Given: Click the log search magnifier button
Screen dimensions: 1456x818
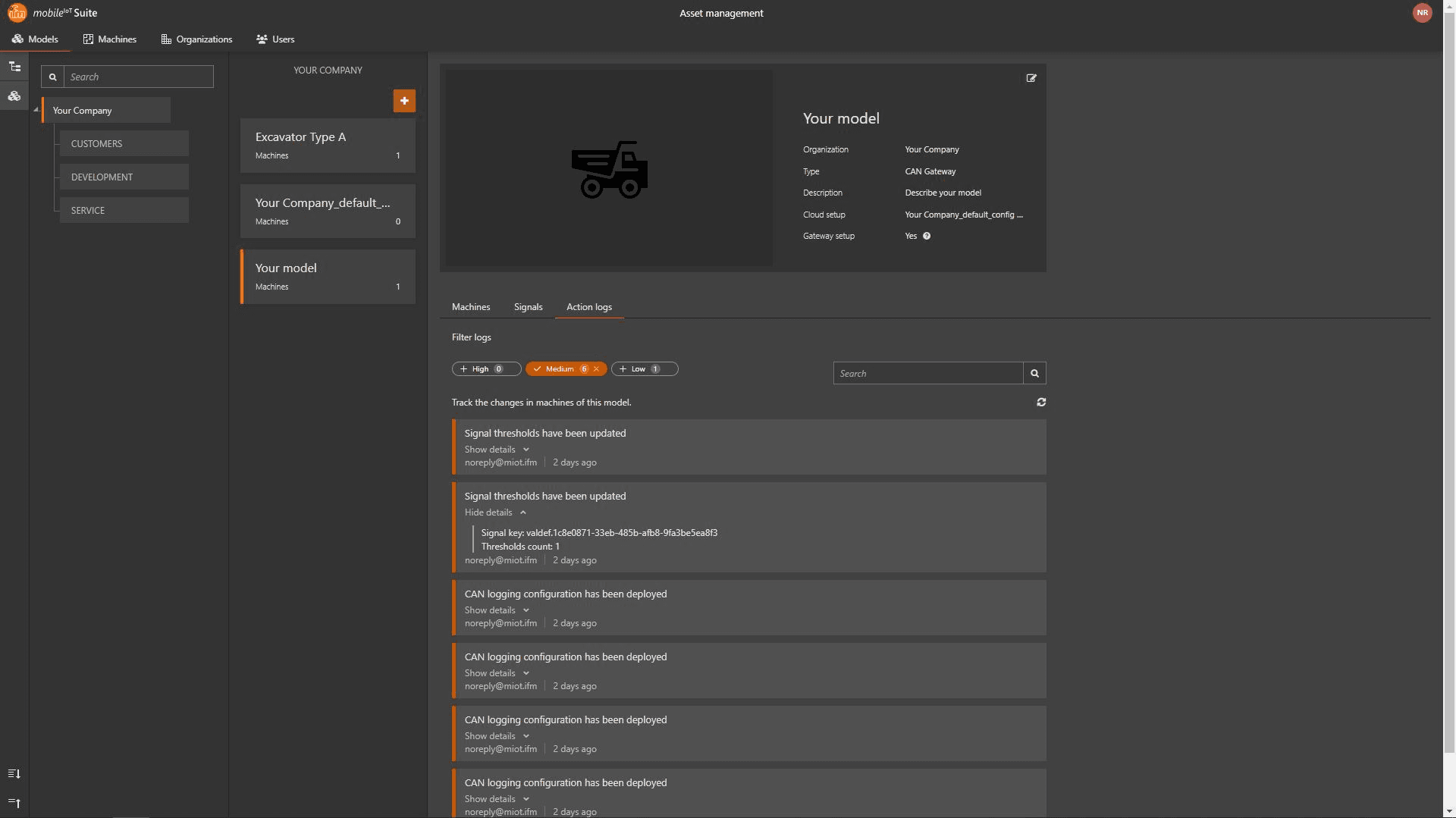Looking at the screenshot, I should (x=1034, y=374).
